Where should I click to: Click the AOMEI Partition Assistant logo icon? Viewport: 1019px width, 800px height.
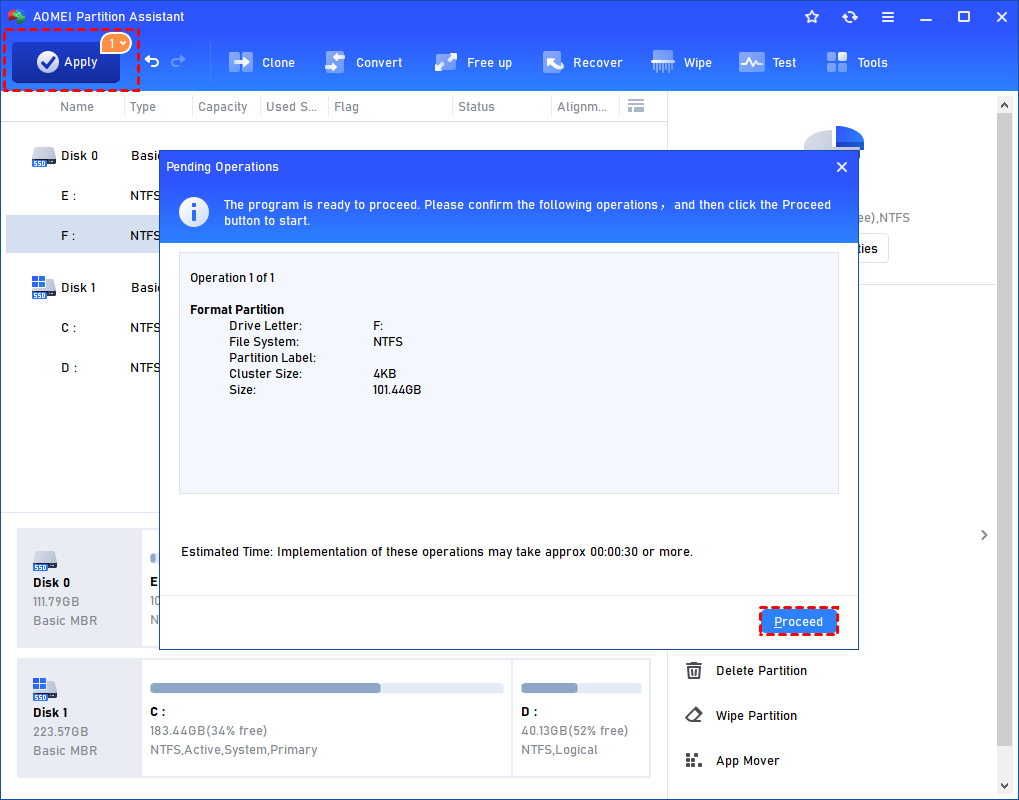[x=17, y=16]
